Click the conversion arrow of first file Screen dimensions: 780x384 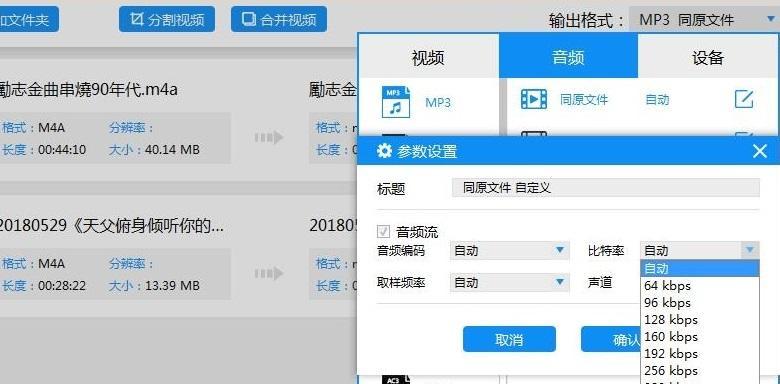(269, 137)
